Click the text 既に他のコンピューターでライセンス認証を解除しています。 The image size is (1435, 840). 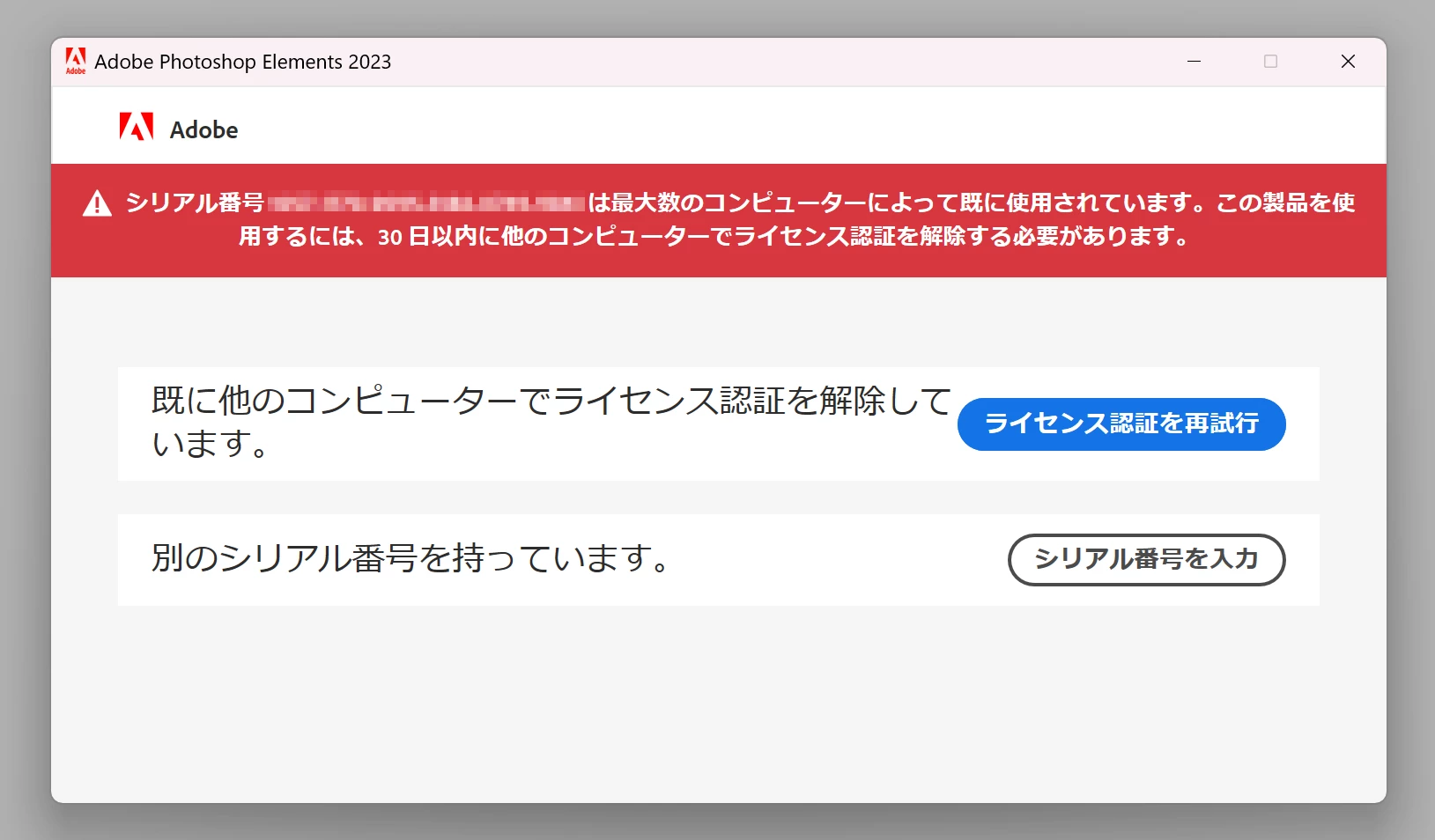point(551,422)
